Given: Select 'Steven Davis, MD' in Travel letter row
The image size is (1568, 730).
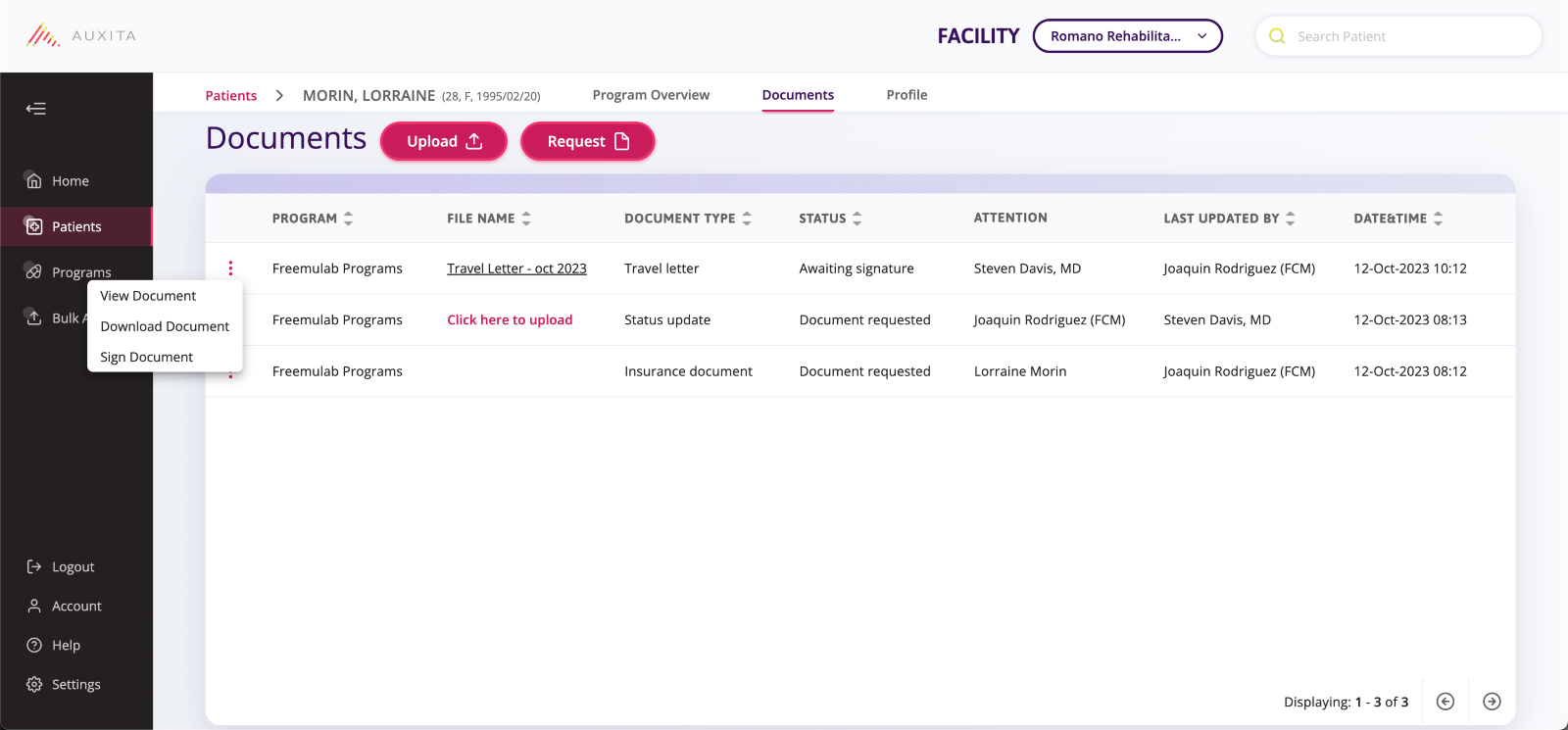Looking at the screenshot, I should 1027,268.
